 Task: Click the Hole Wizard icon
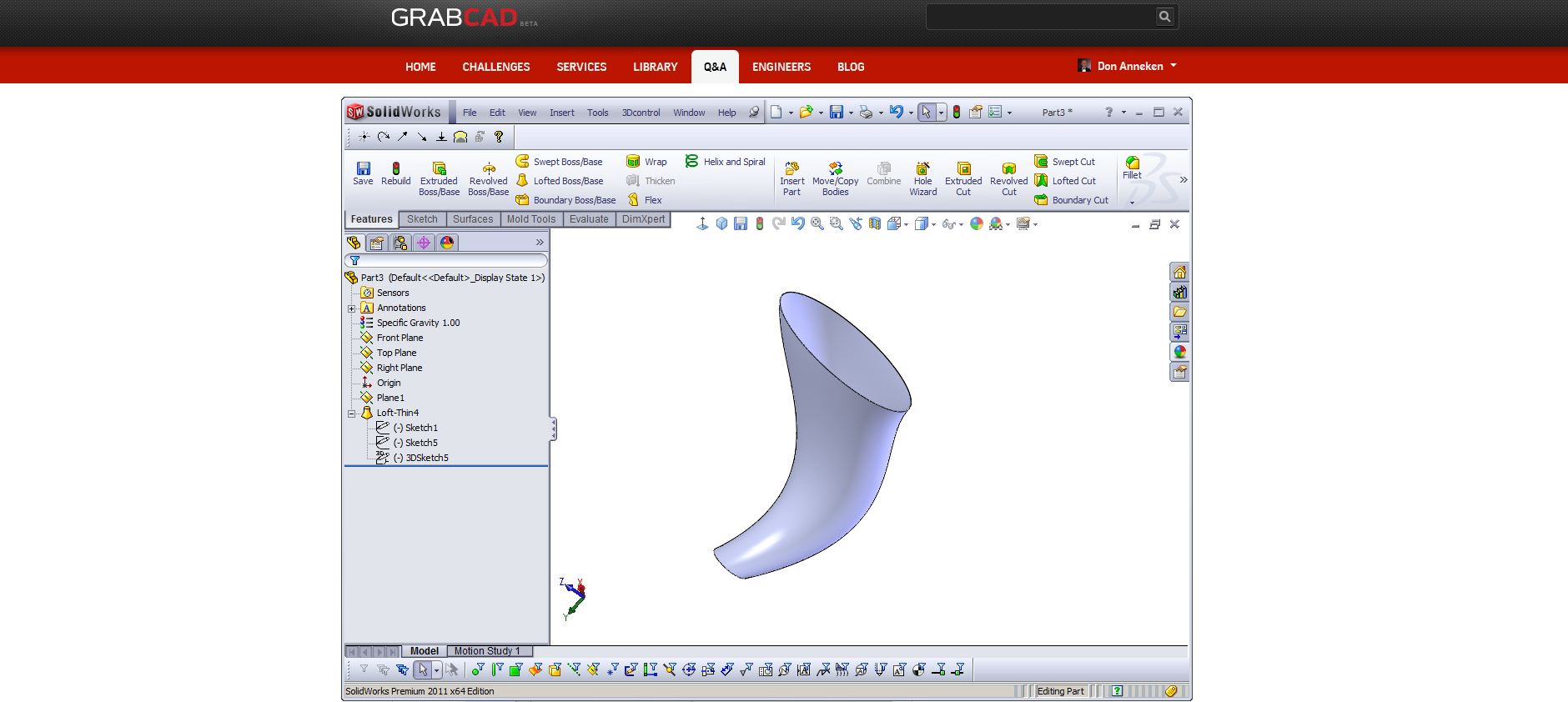tap(922, 170)
